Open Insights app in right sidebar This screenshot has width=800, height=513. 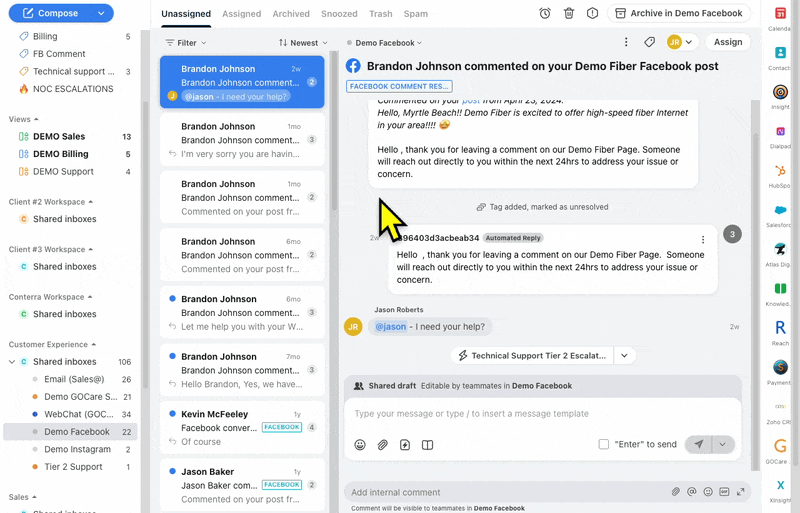pos(780,92)
